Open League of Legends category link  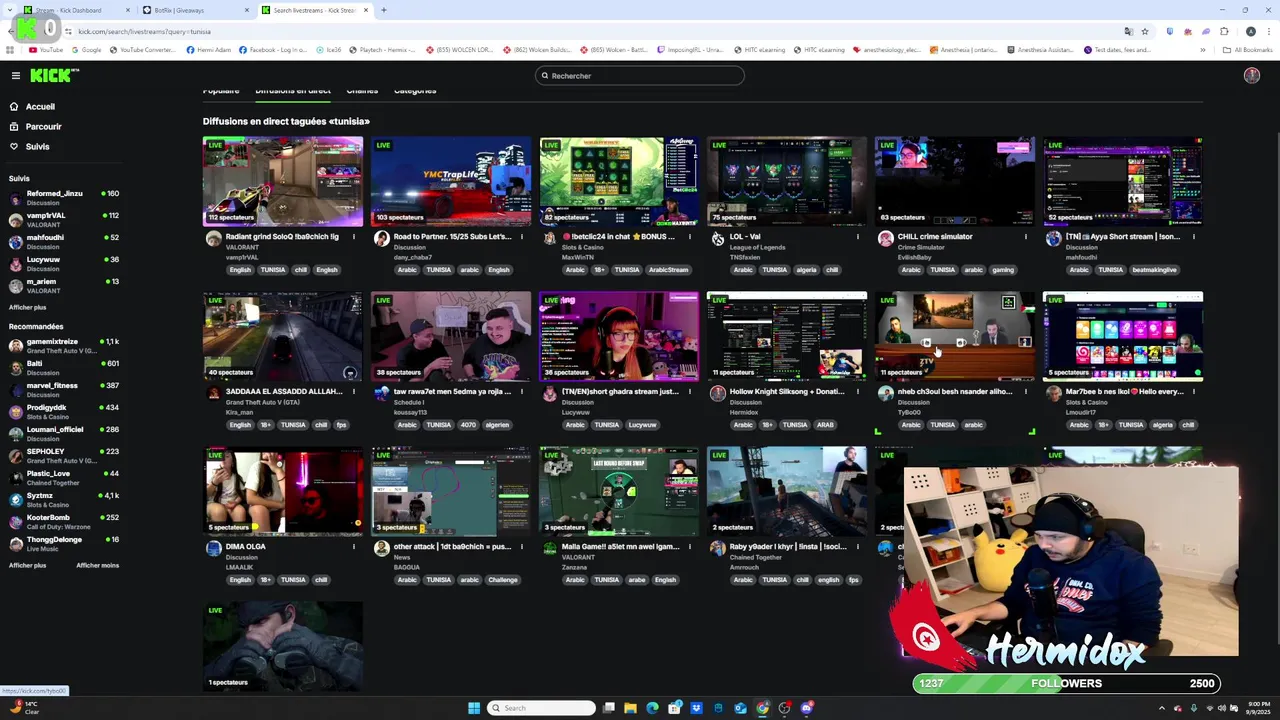(x=758, y=247)
